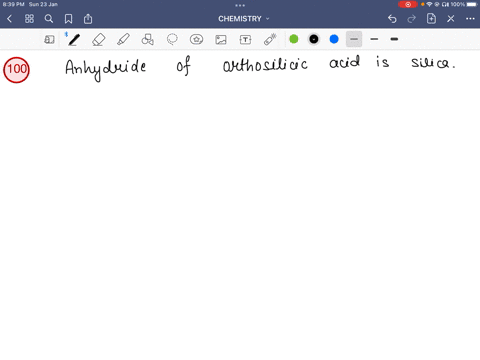This screenshot has height=360, width=480.
Task: Select the Shapes tool
Action: coord(148,39)
